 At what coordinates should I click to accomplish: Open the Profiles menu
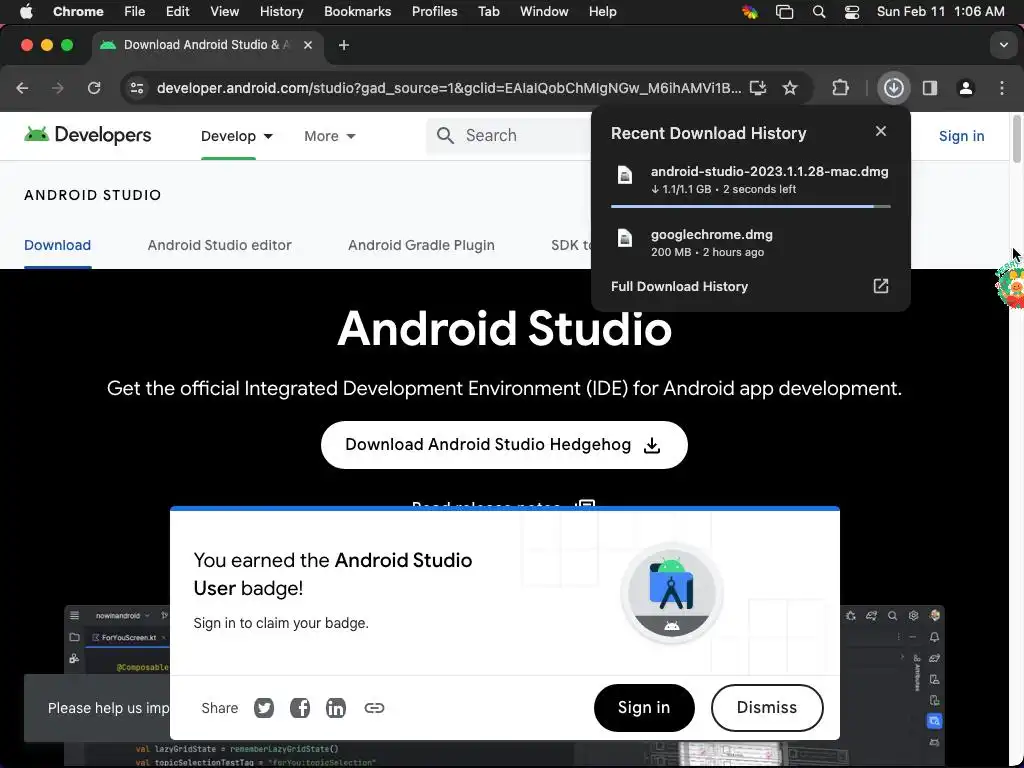(x=434, y=12)
